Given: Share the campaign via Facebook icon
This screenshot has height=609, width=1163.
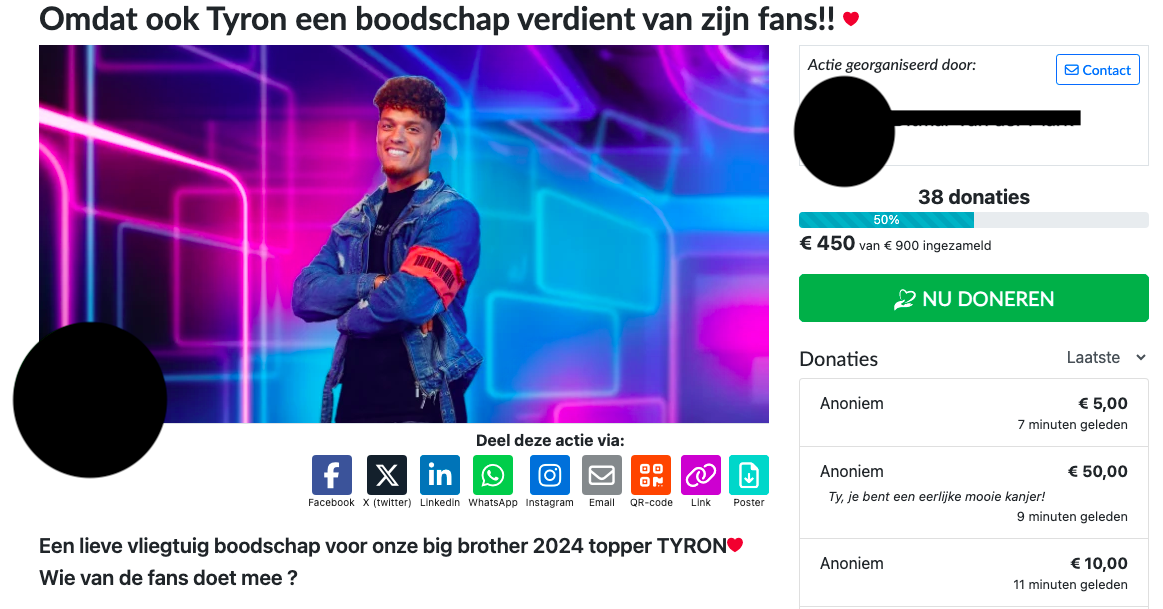Looking at the screenshot, I should tap(332, 475).
